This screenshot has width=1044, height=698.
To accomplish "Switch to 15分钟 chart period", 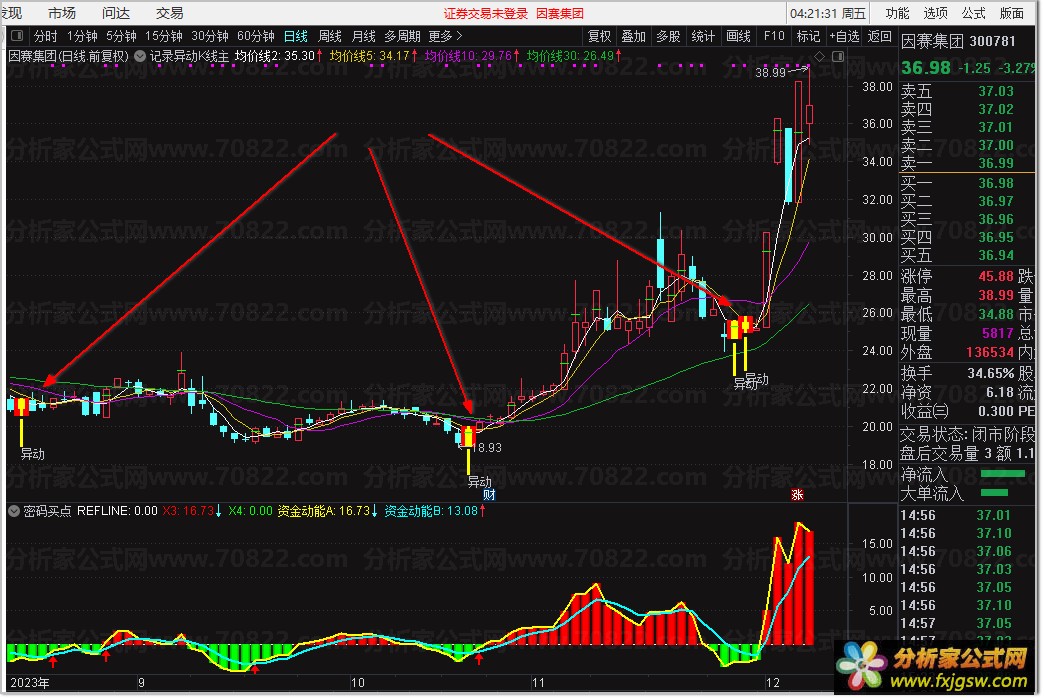I will pos(164,36).
